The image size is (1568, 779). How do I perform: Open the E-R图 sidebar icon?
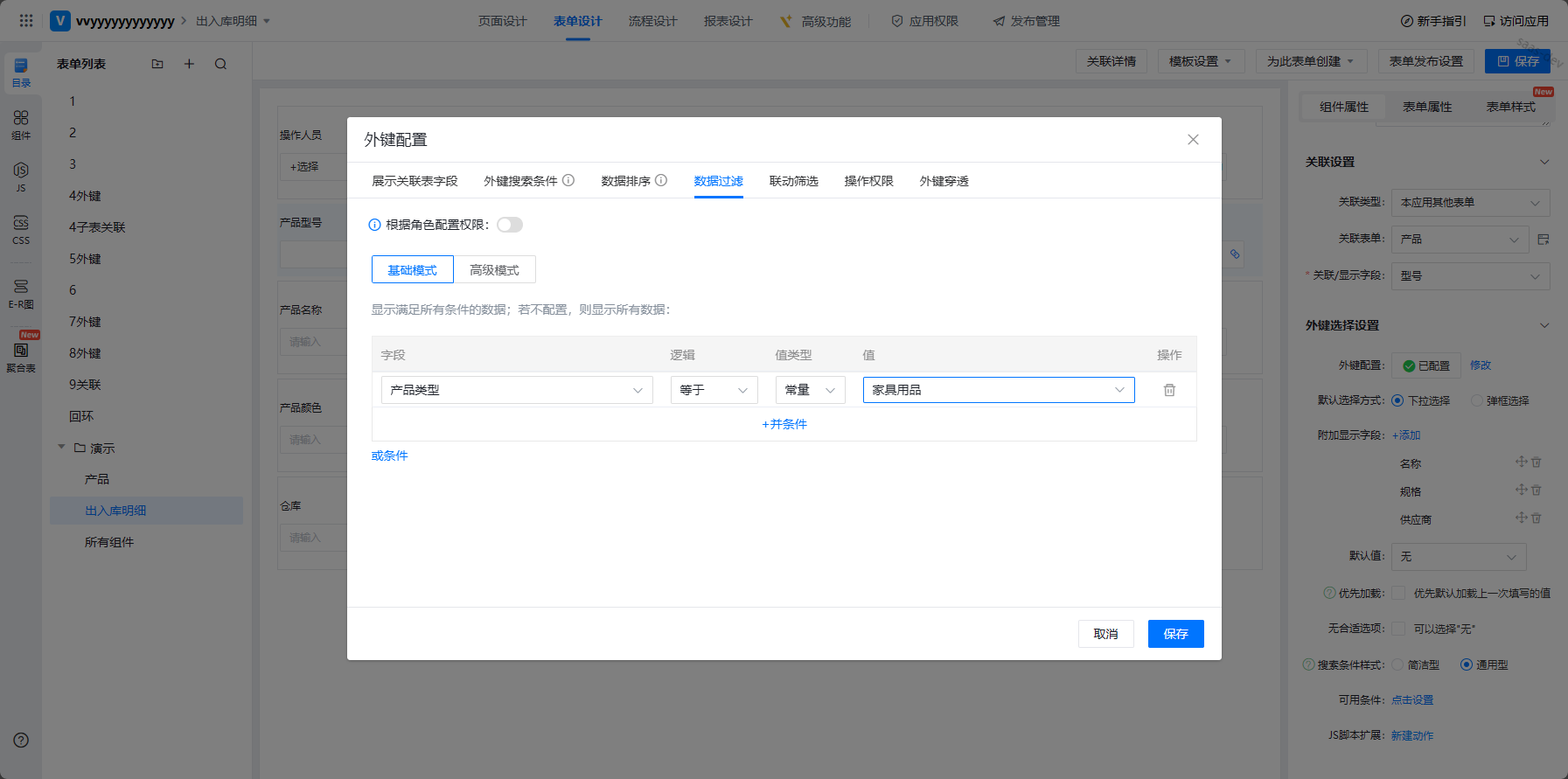21,294
